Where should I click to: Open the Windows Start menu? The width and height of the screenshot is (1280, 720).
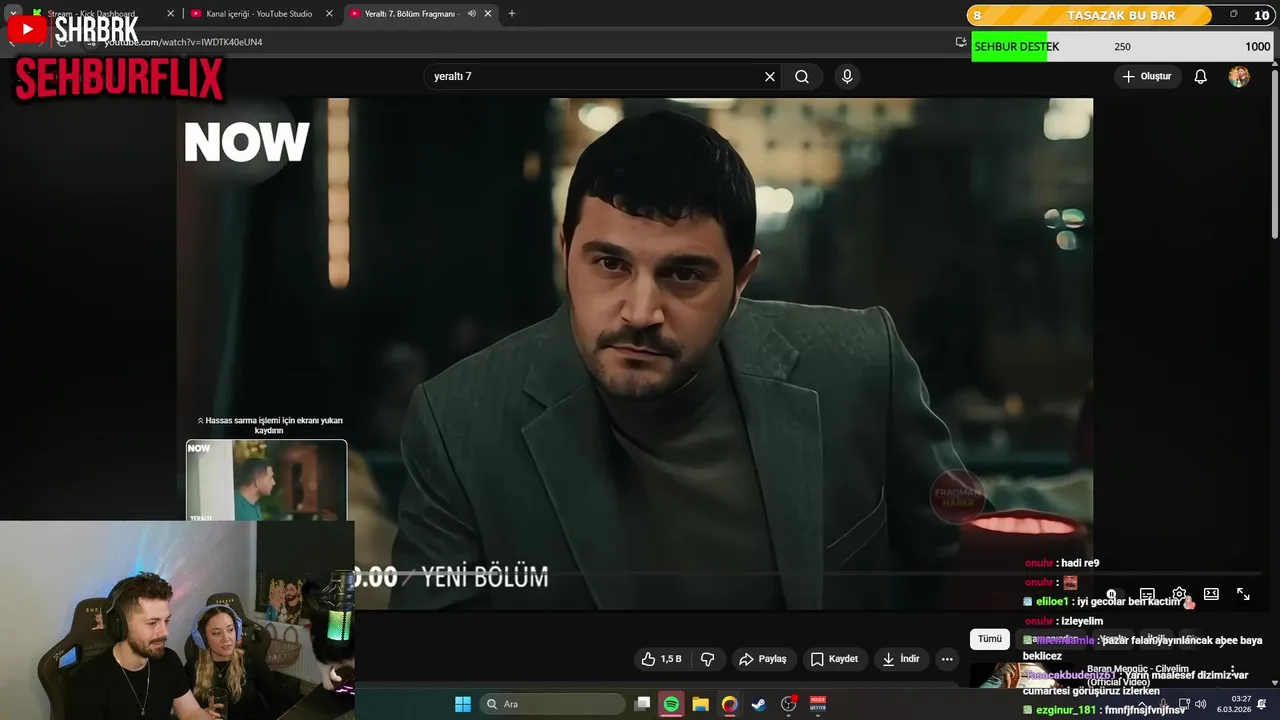point(463,704)
